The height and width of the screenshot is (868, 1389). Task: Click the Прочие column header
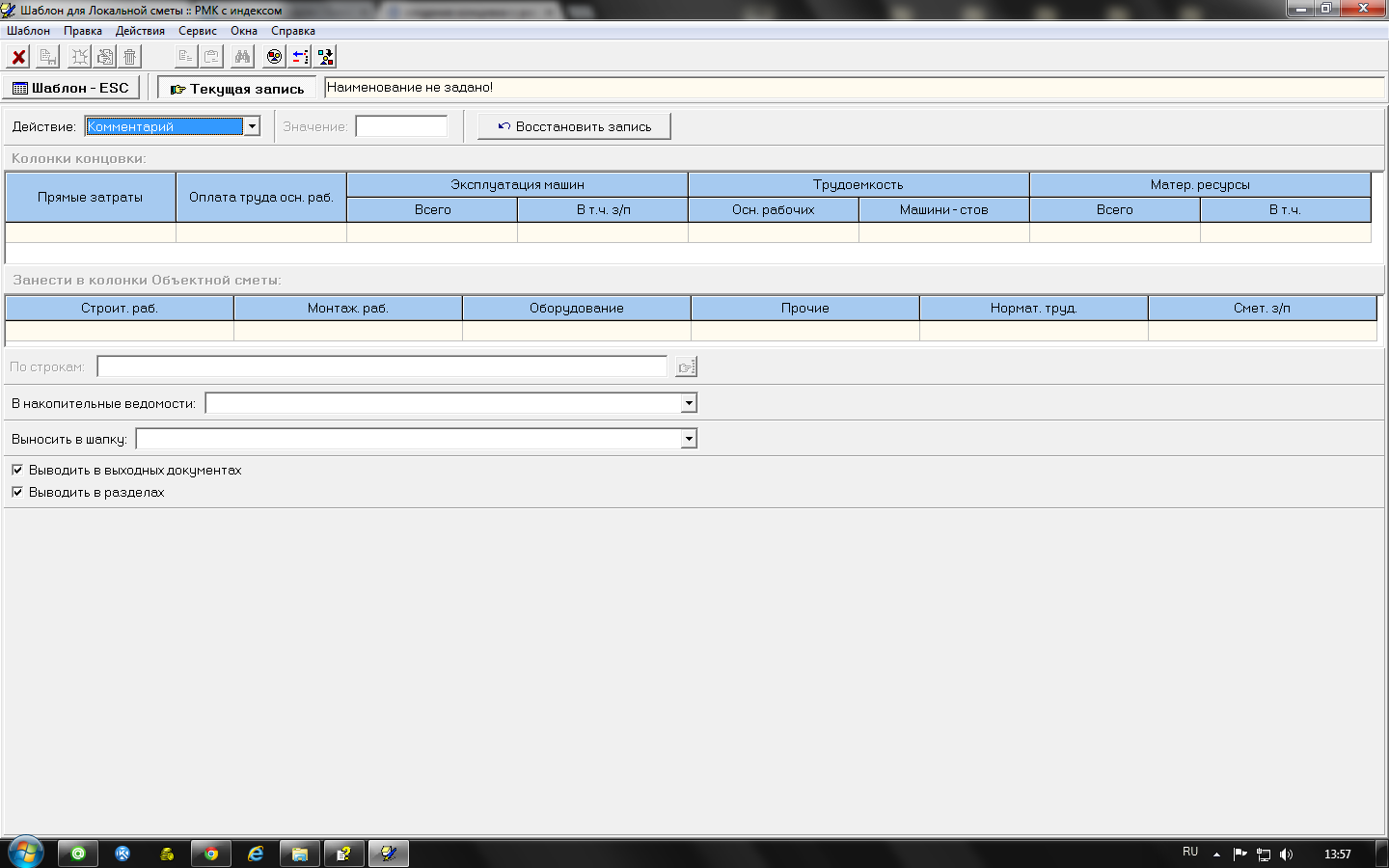click(805, 309)
